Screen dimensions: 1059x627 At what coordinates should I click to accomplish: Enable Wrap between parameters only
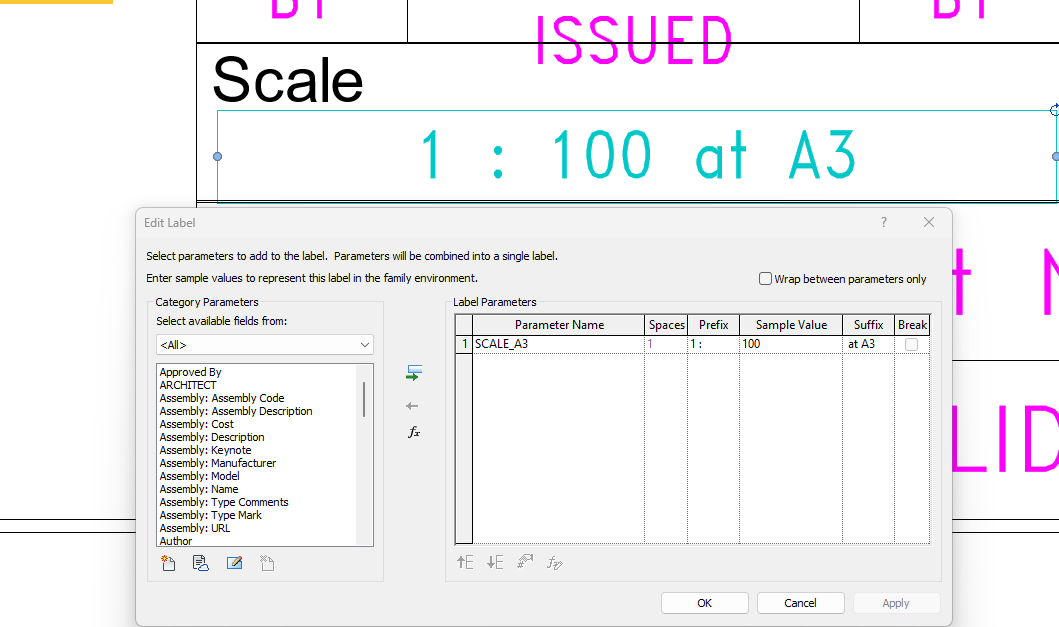pos(765,278)
